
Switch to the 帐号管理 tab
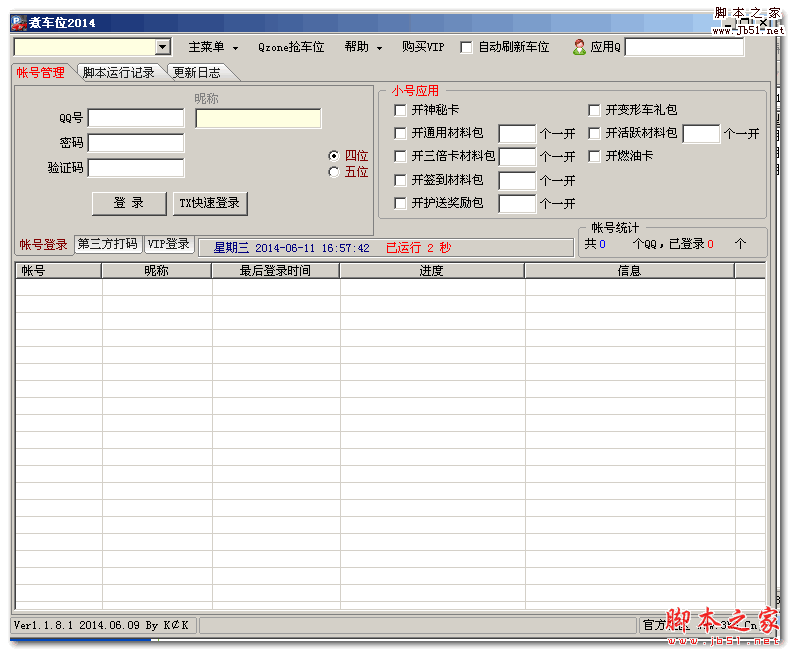click(40, 73)
